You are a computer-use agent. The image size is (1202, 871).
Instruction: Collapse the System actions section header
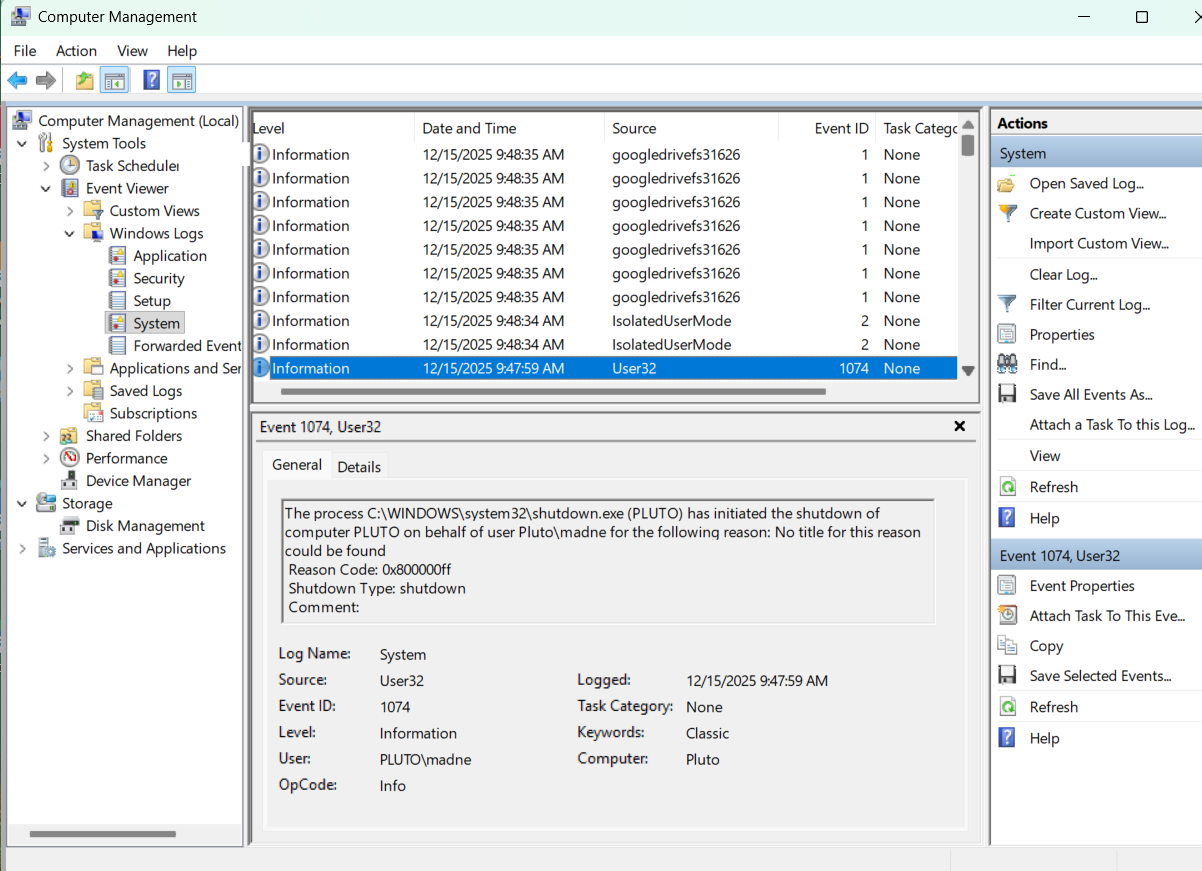point(1097,153)
